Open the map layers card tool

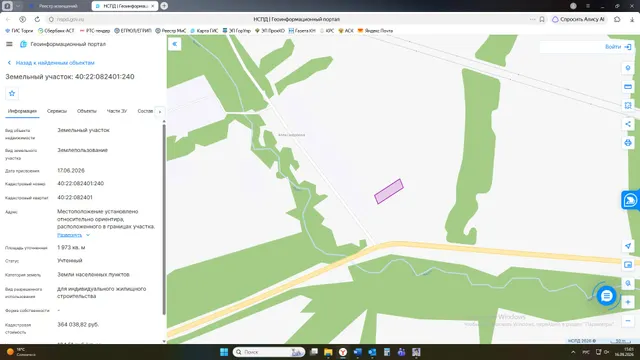click(x=628, y=87)
